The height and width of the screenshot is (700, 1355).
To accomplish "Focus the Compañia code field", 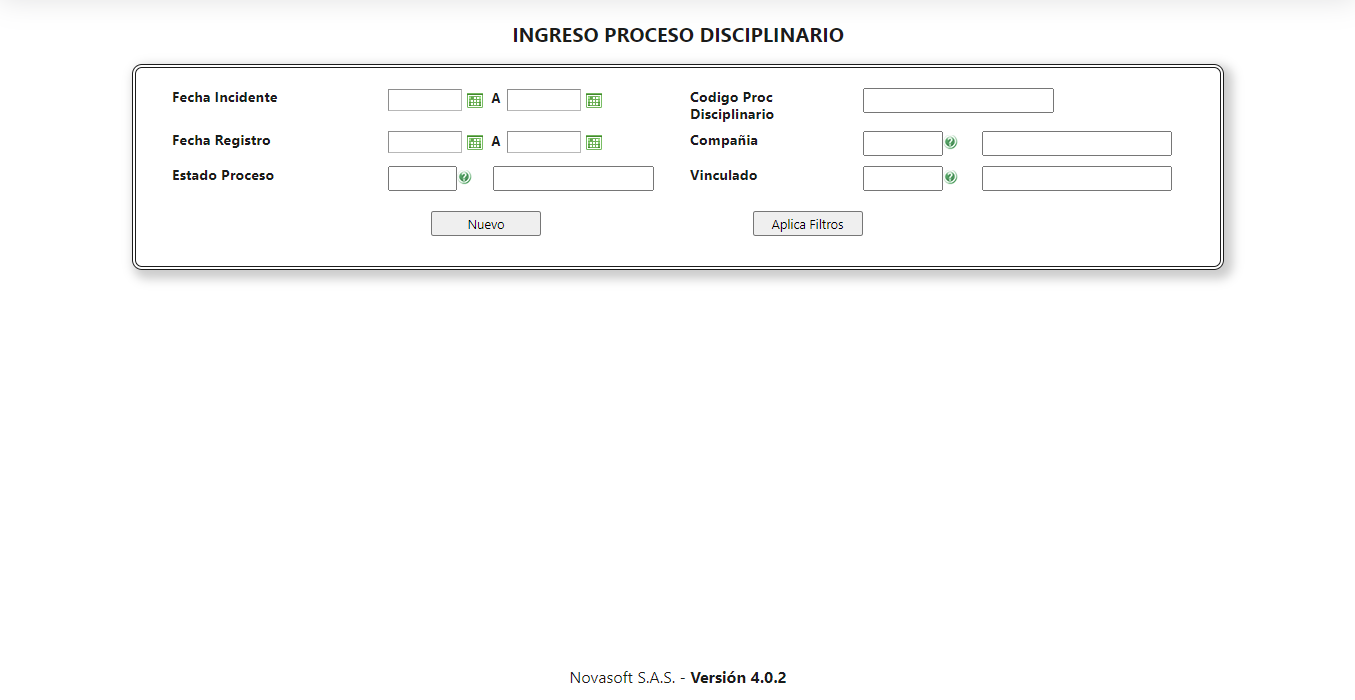I will point(901,142).
